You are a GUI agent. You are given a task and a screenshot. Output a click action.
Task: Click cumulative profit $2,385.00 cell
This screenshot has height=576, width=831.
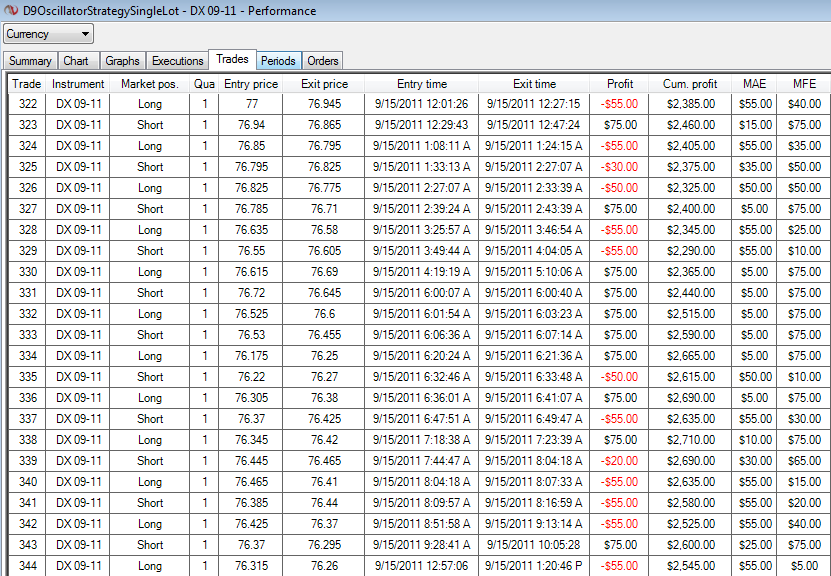click(x=691, y=104)
